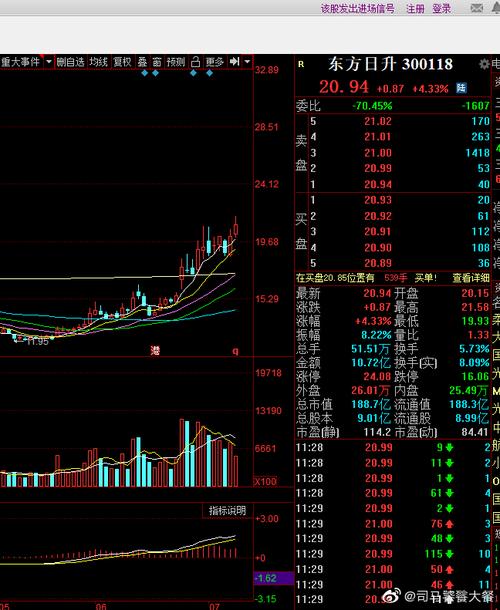Click the 港 marker on the candlestick chart
The image size is (500, 610).
click(155, 351)
